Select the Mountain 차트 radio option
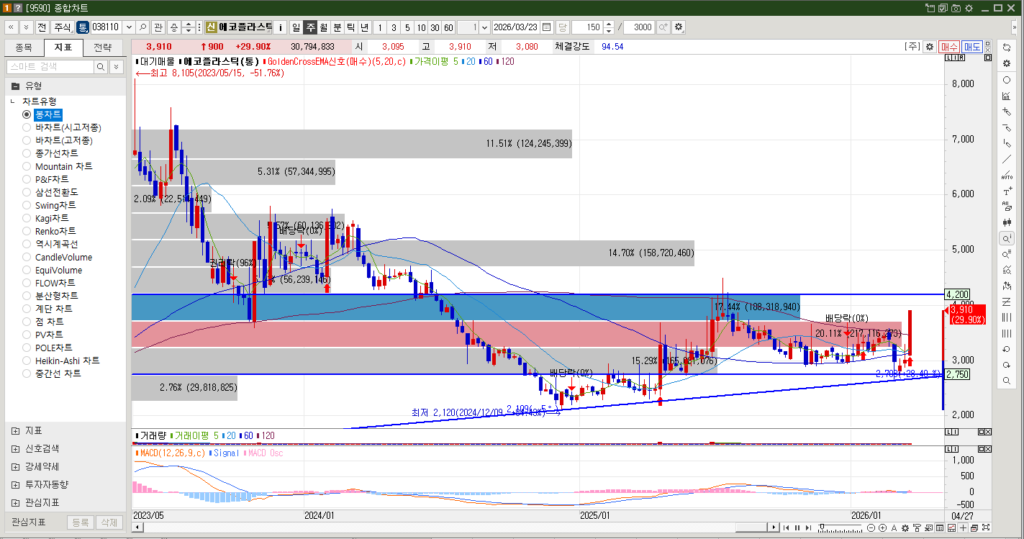The width and height of the screenshot is (1024, 539). 27,166
